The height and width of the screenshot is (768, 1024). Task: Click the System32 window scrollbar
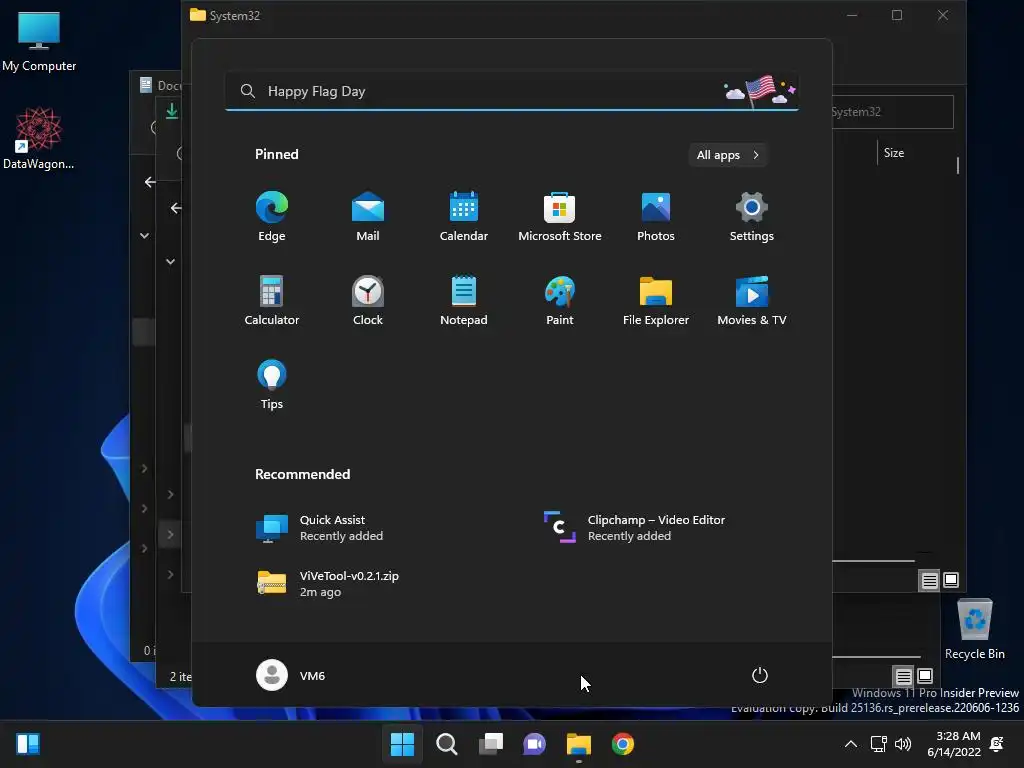coord(957,165)
